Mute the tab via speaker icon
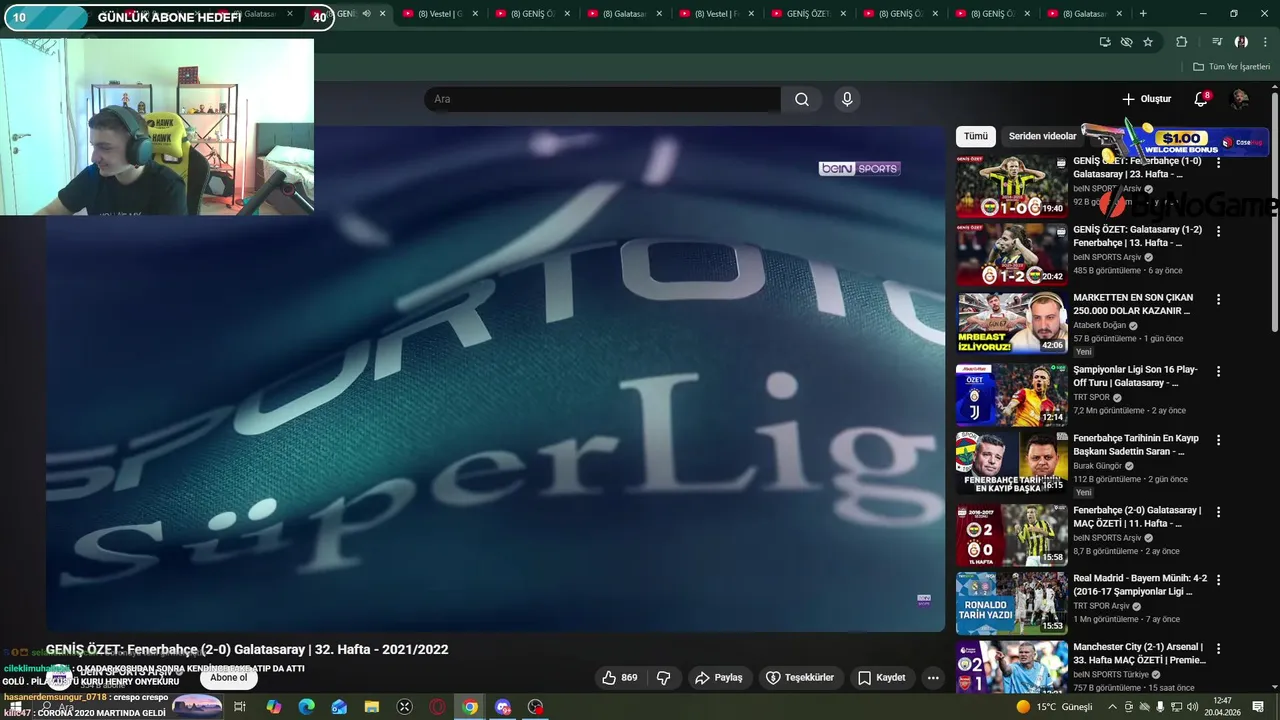Viewport: 1280px width, 720px height. 366,14
